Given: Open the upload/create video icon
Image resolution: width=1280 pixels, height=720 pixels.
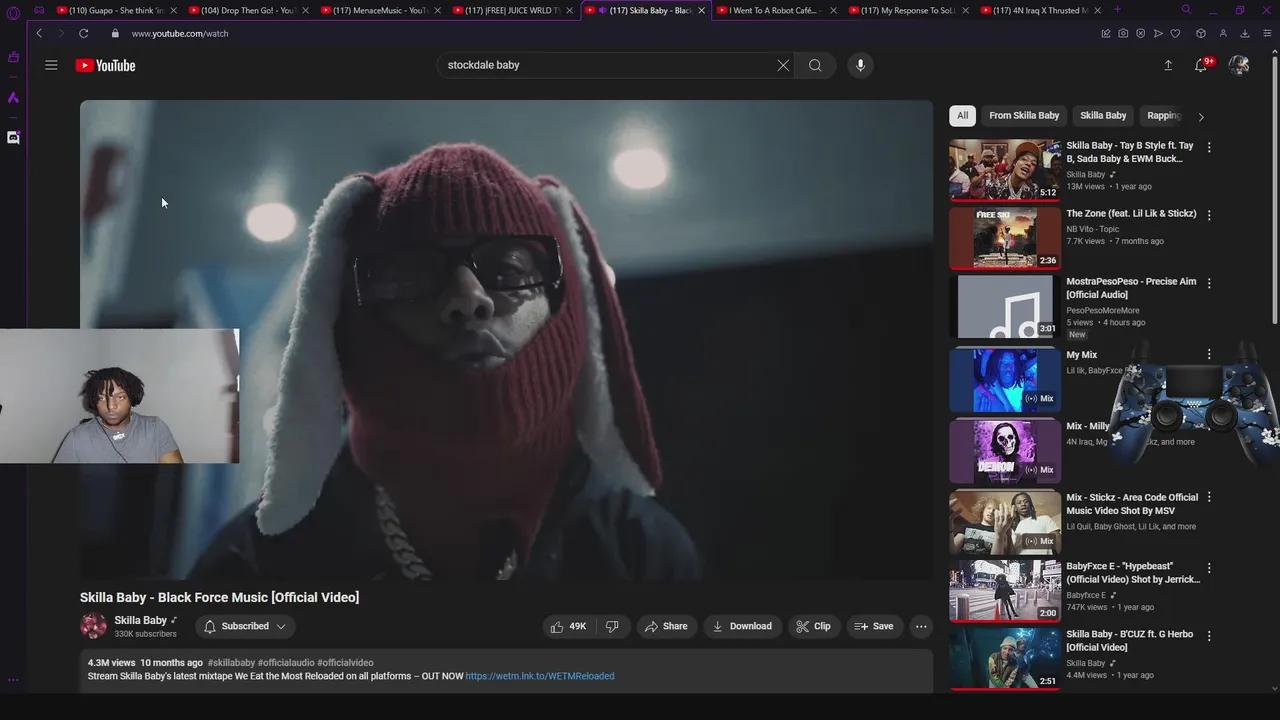Looking at the screenshot, I should [1168, 65].
